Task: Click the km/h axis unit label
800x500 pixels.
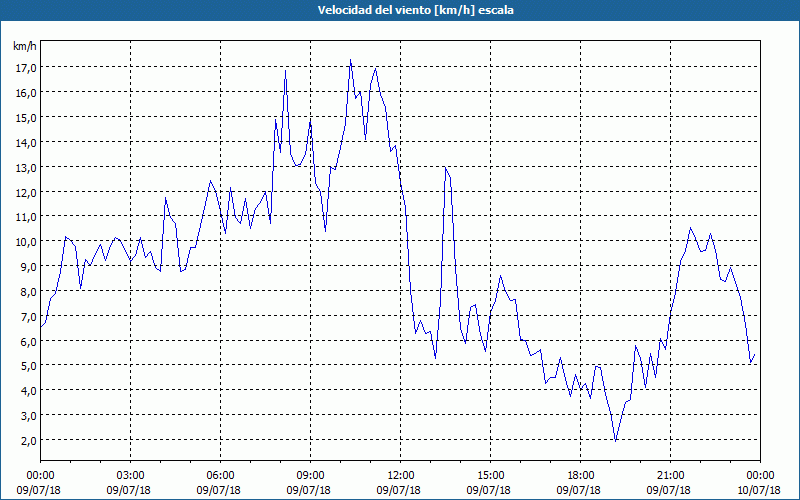Action: click(x=25, y=47)
